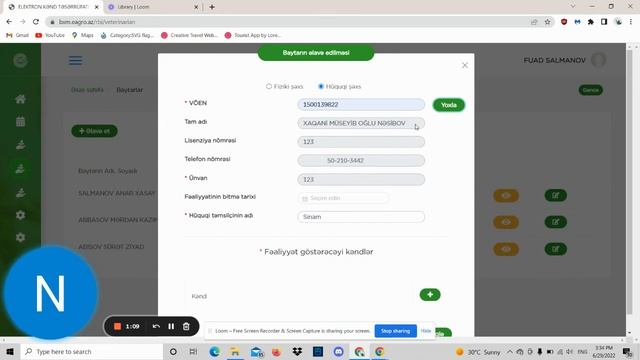Select the Fiziki şəxs radio option
Viewport: 640px width, 360px height.
pos(269,87)
